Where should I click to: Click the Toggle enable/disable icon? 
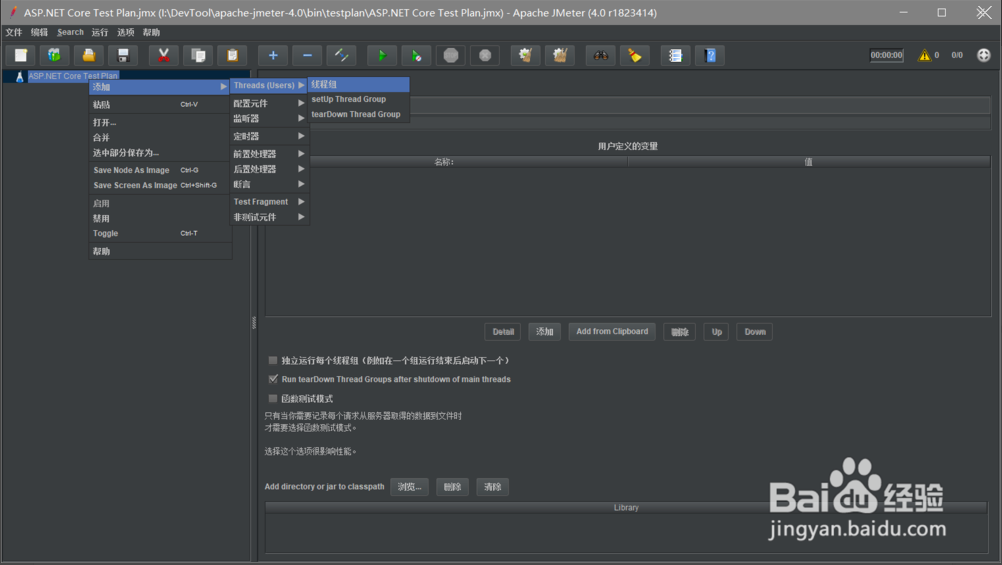341,56
